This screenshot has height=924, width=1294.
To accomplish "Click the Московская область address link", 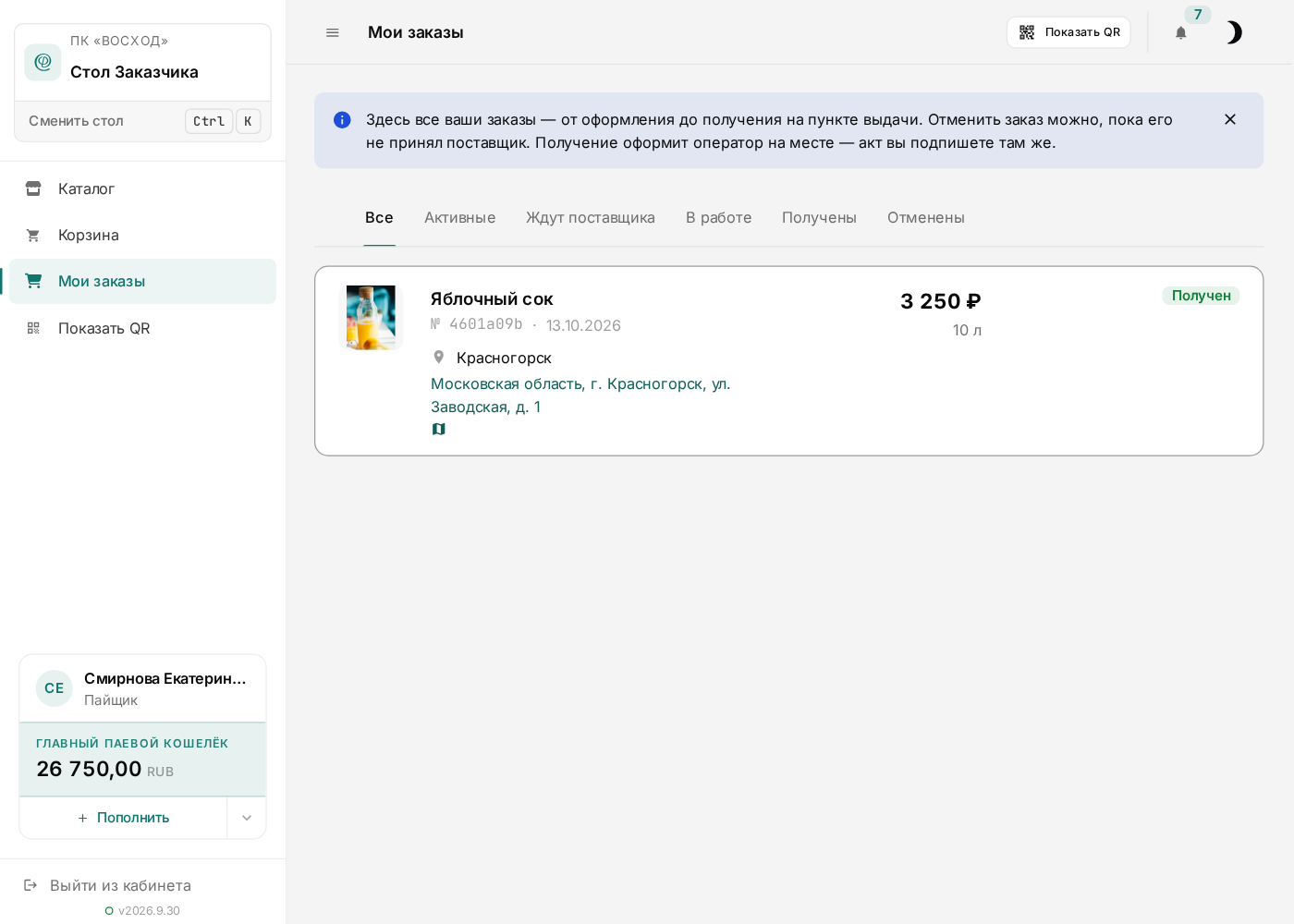I will [x=580, y=395].
